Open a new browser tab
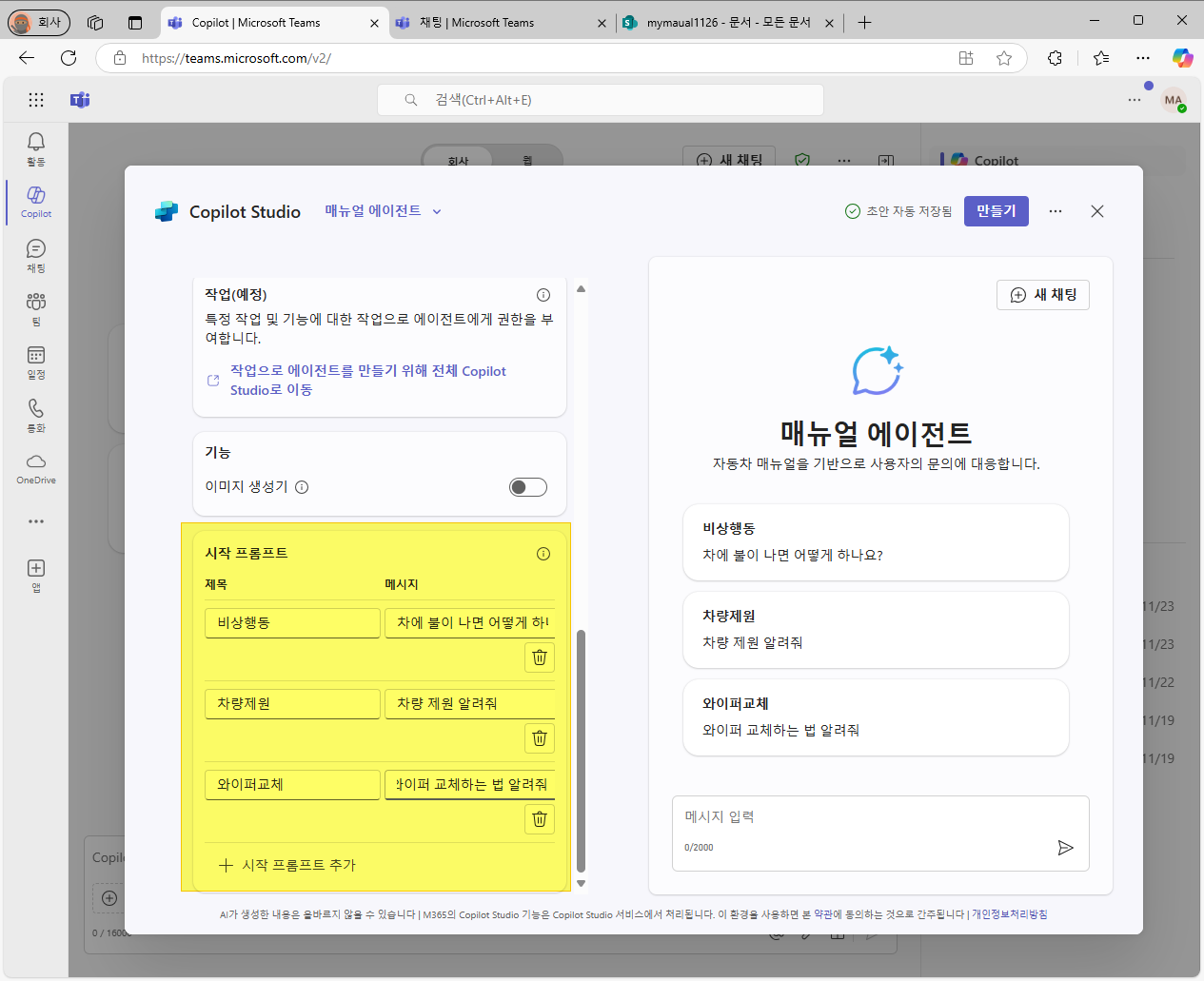The image size is (1204, 981). pyautogui.click(x=864, y=23)
